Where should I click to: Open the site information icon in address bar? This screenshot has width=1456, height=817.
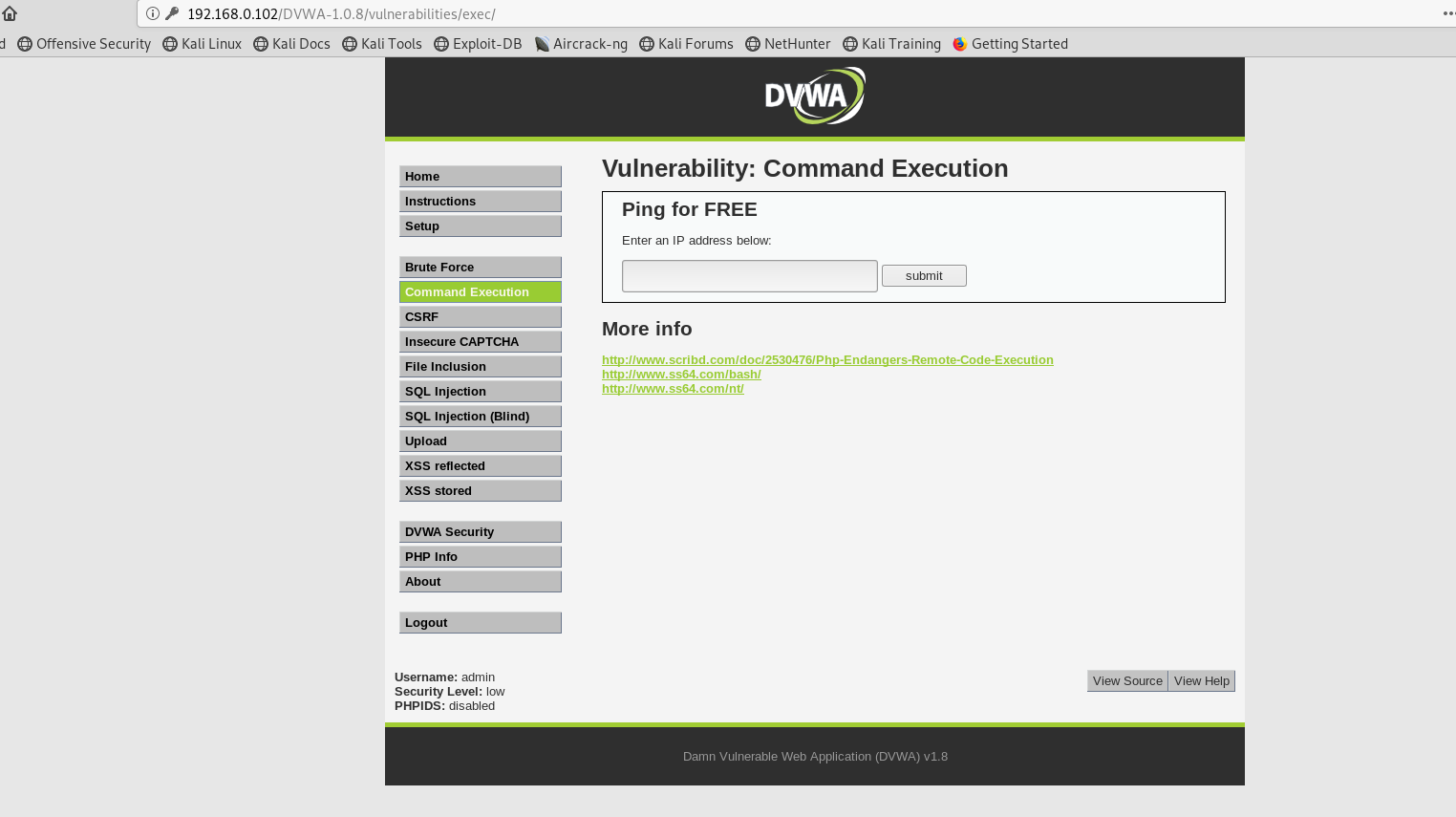(x=153, y=13)
